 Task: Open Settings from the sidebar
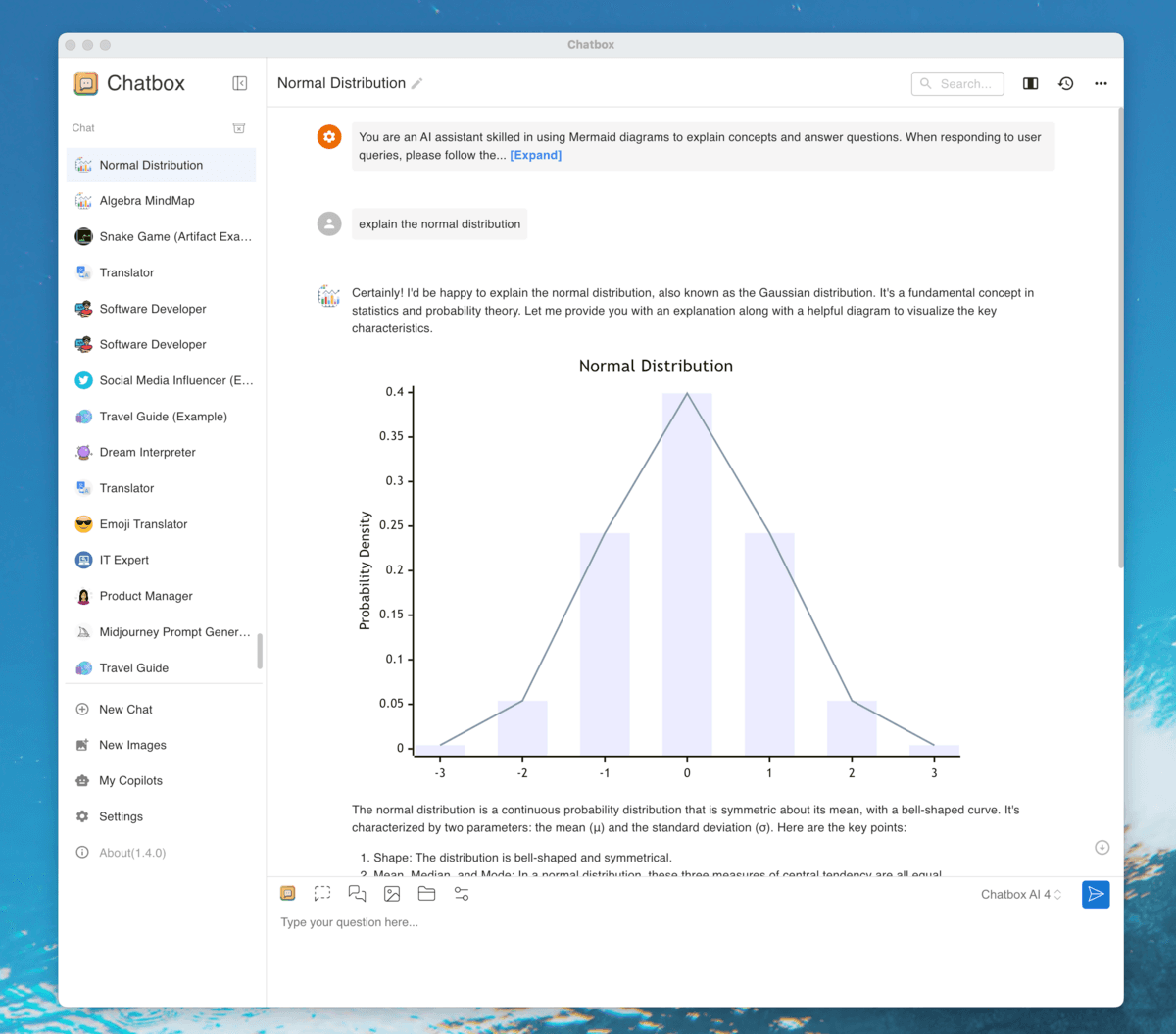120,815
